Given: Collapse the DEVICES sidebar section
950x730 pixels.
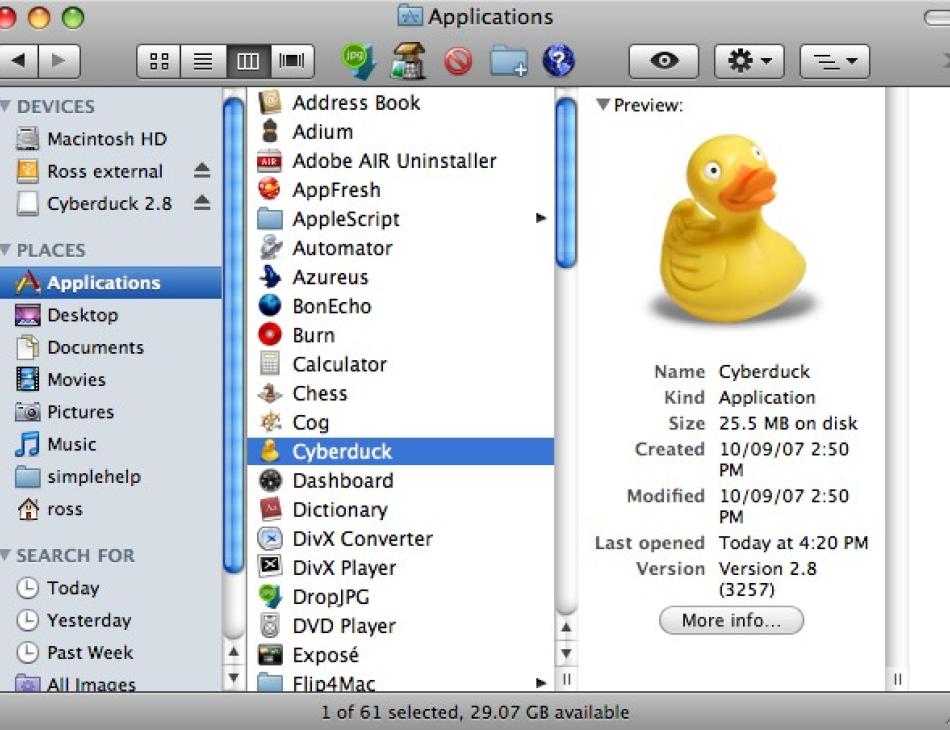Looking at the screenshot, I should (x=6, y=107).
